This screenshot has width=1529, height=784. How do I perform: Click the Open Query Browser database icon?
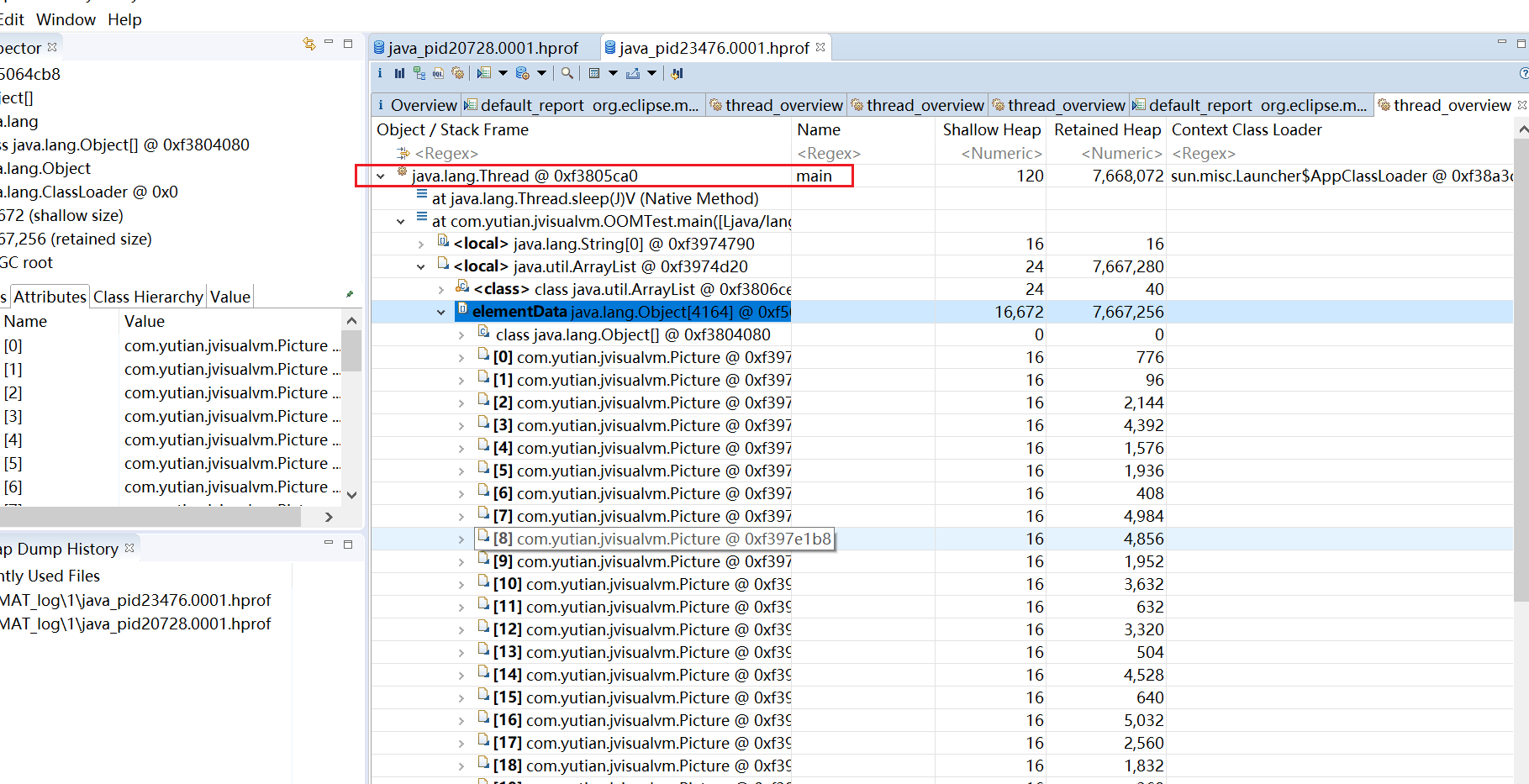[x=522, y=74]
